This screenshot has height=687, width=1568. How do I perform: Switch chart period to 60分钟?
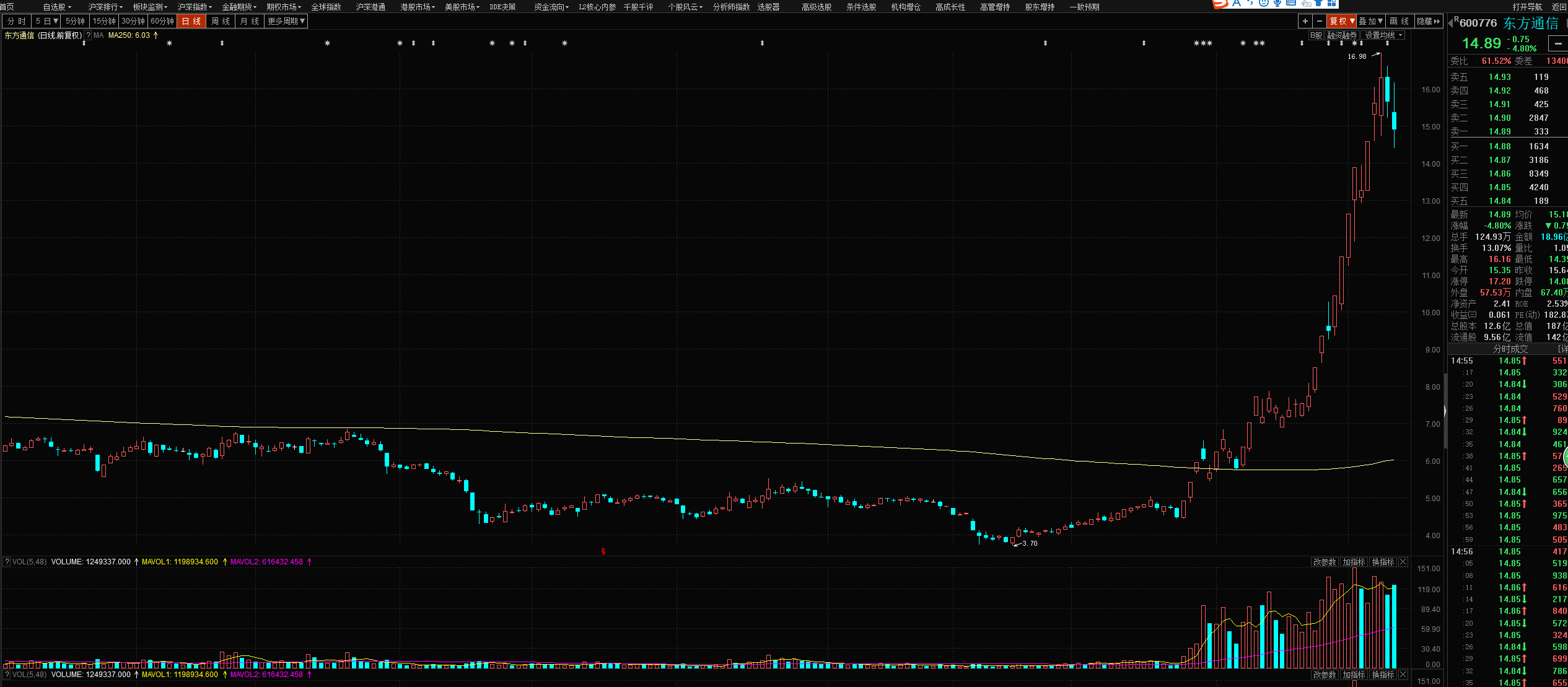(x=162, y=21)
